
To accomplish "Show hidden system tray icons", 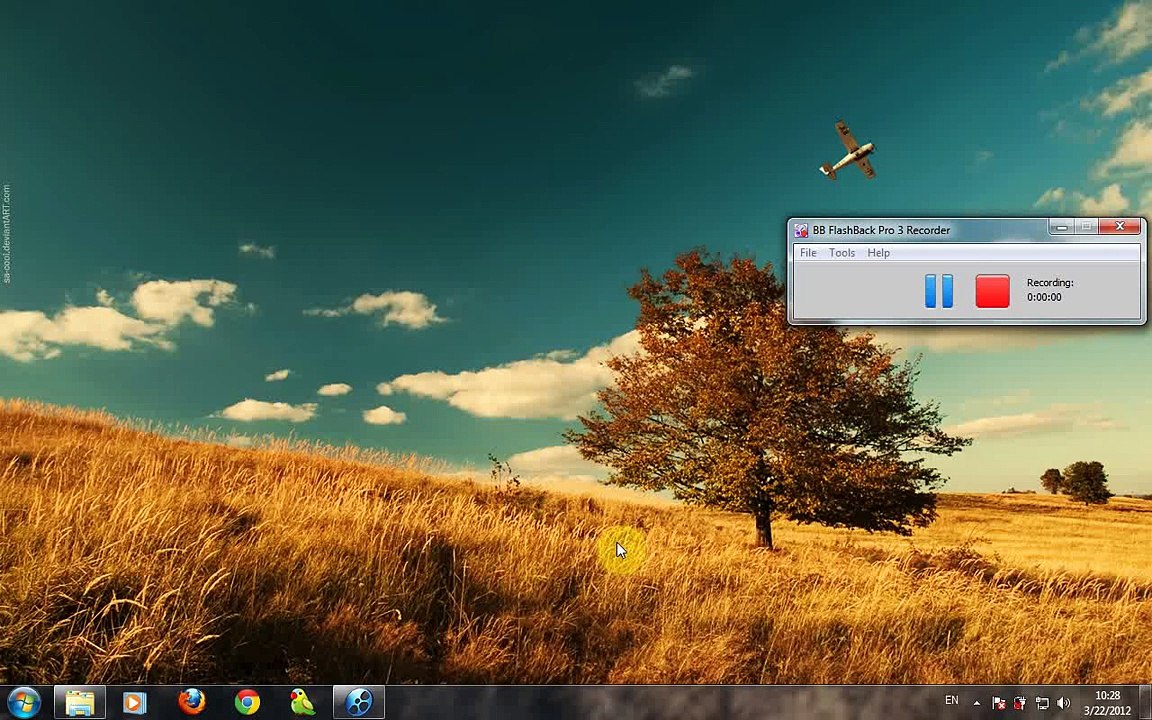I will (x=976, y=703).
